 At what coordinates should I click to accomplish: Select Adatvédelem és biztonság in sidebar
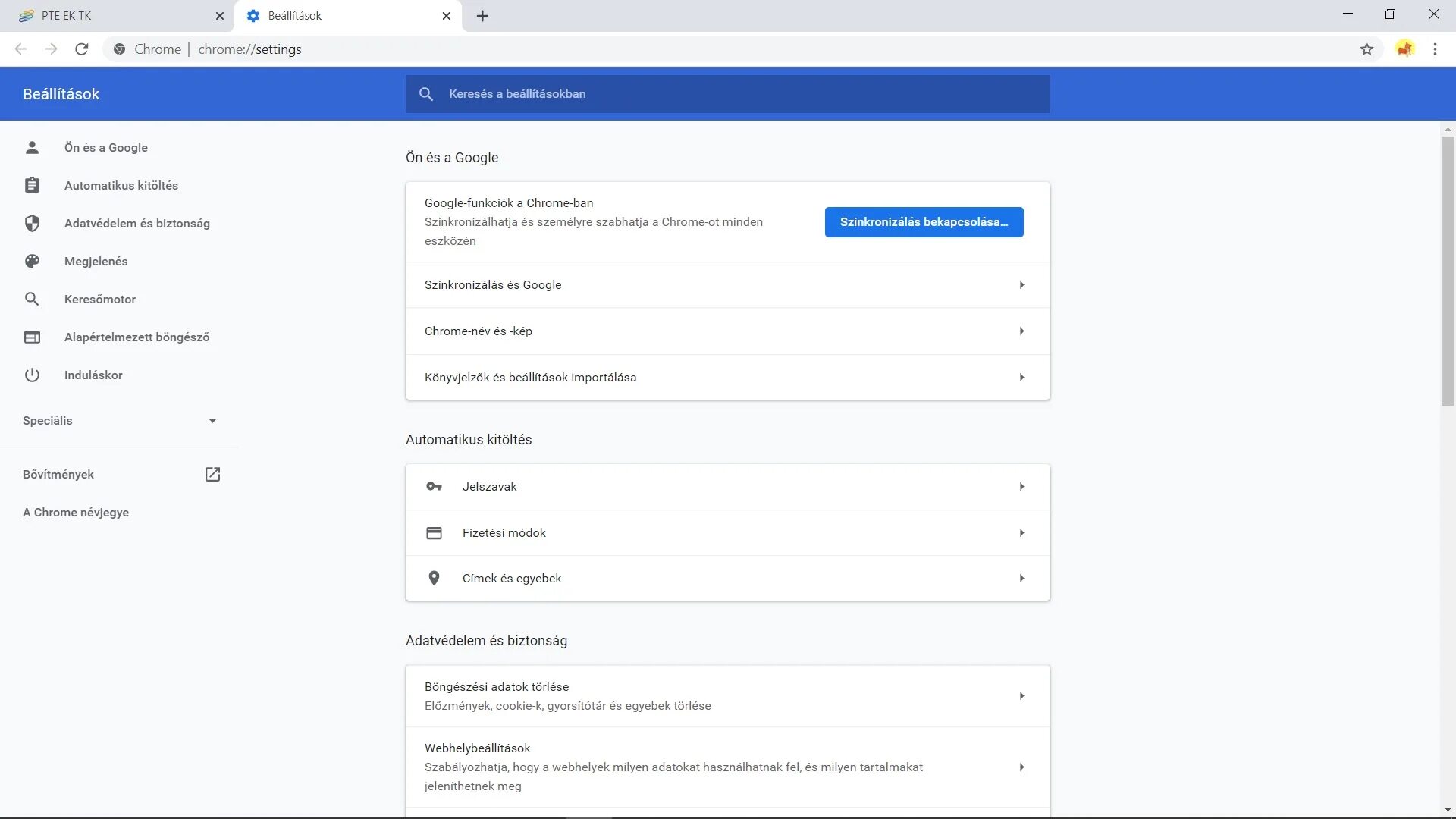click(x=137, y=223)
